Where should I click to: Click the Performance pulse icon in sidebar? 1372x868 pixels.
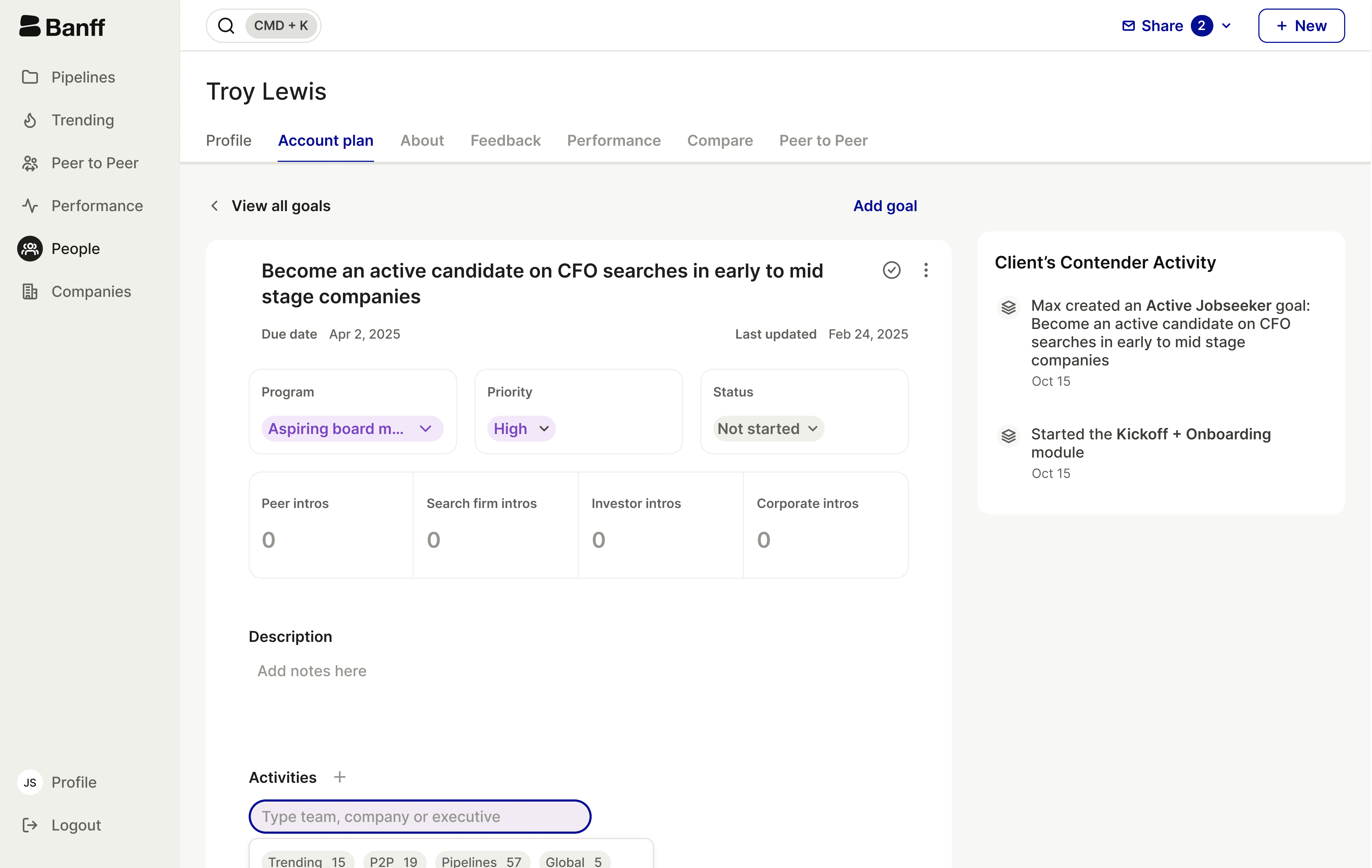click(x=30, y=205)
